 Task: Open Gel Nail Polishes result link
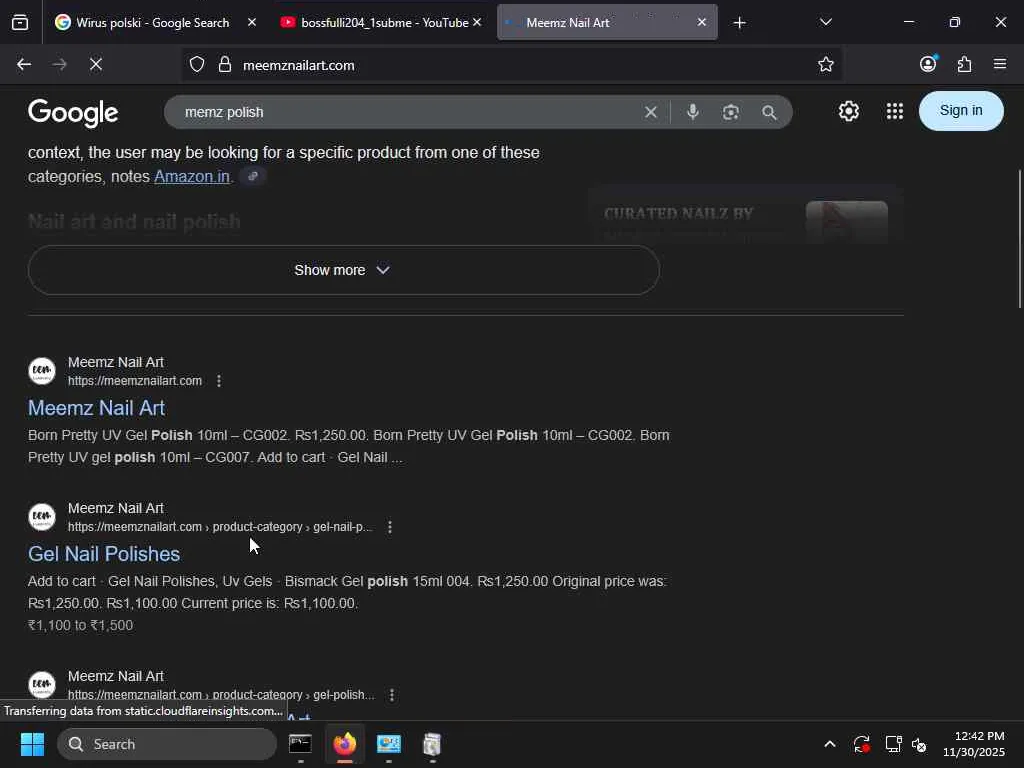click(x=104, y=554)
